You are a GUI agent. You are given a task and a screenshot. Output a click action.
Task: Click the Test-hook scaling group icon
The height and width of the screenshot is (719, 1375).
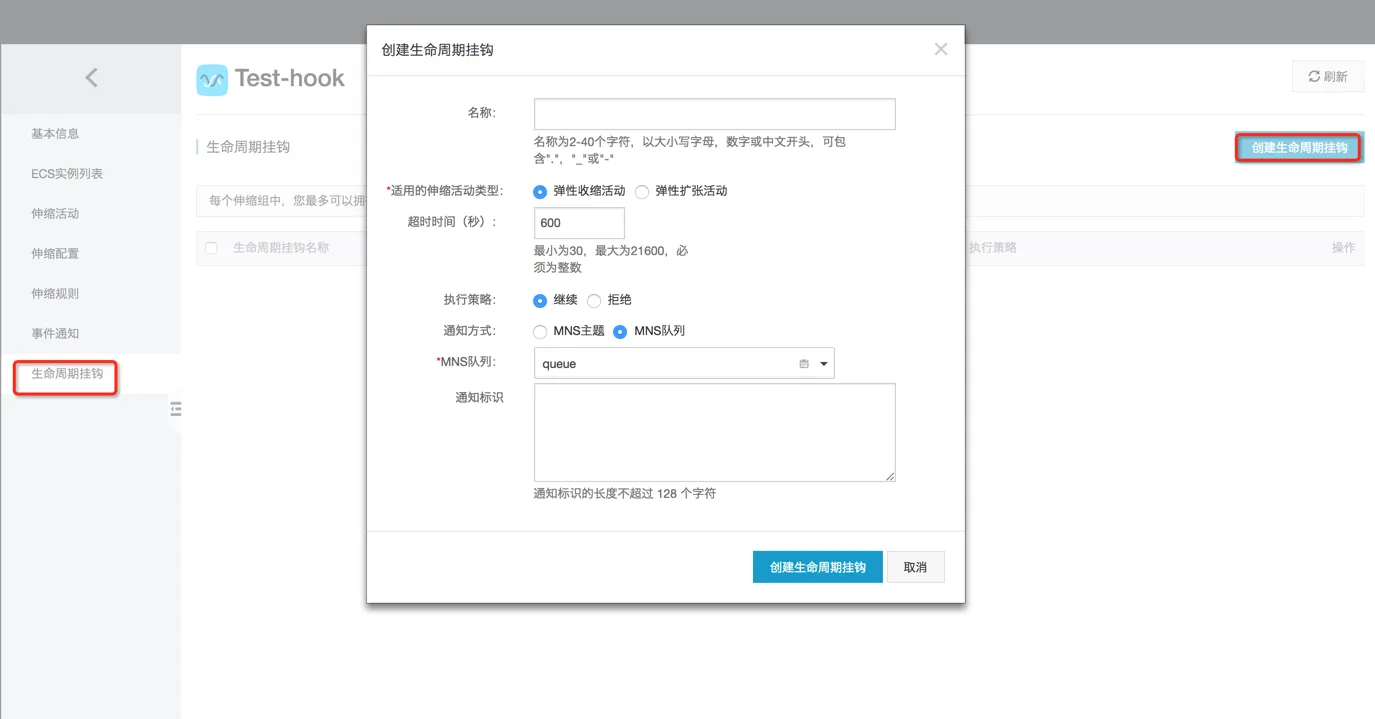pos(211,78)
